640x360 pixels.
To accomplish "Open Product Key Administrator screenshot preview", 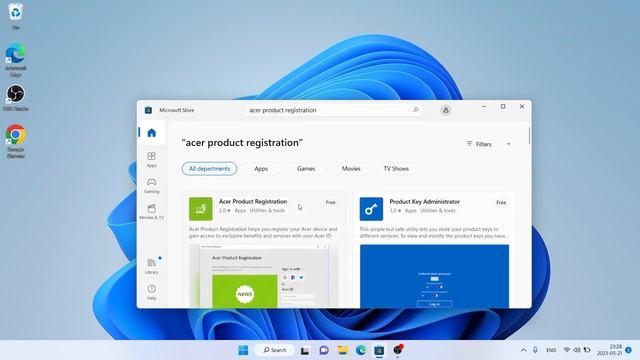I will [x=434, y=276].
